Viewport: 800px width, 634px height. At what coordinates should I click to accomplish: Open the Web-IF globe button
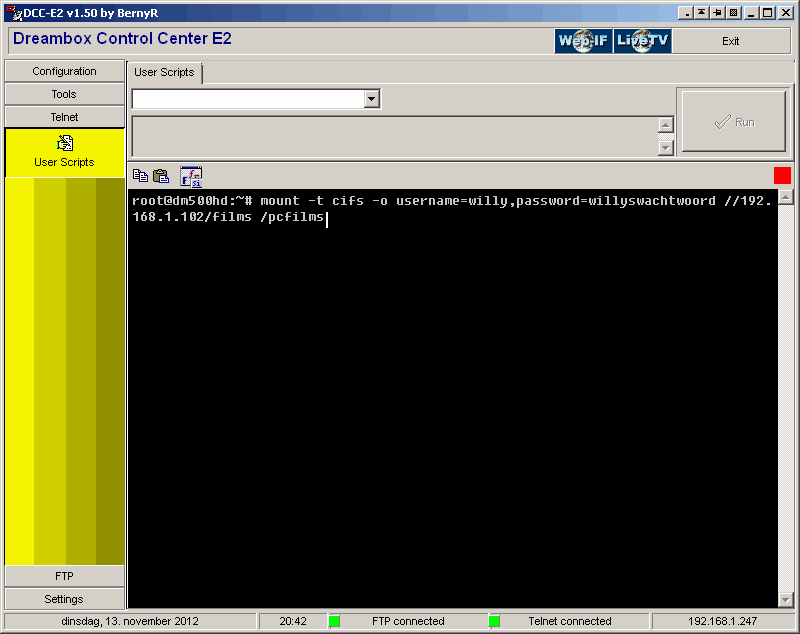[583, 41]
